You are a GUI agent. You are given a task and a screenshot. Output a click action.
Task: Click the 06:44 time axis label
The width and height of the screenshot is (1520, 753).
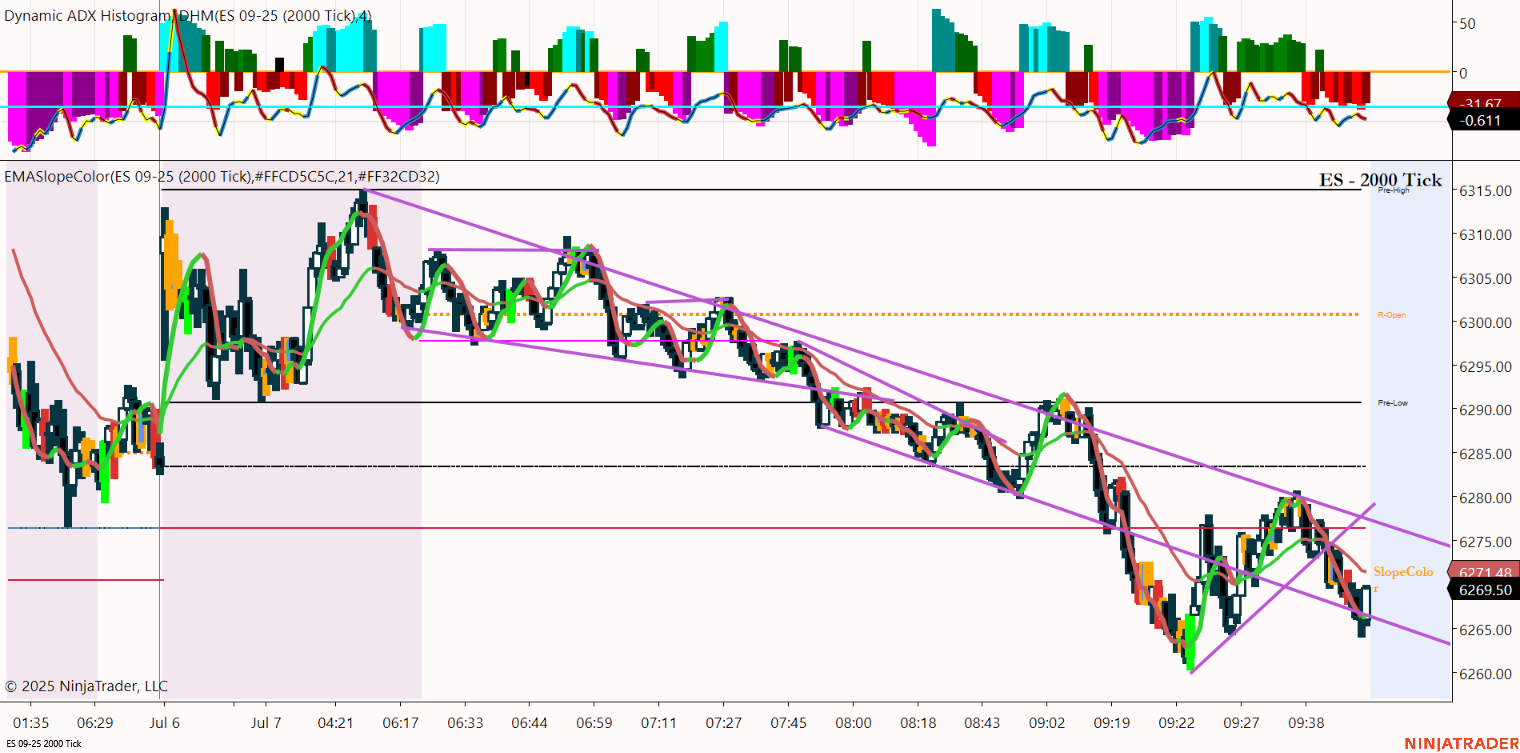[x=529, y=722]
